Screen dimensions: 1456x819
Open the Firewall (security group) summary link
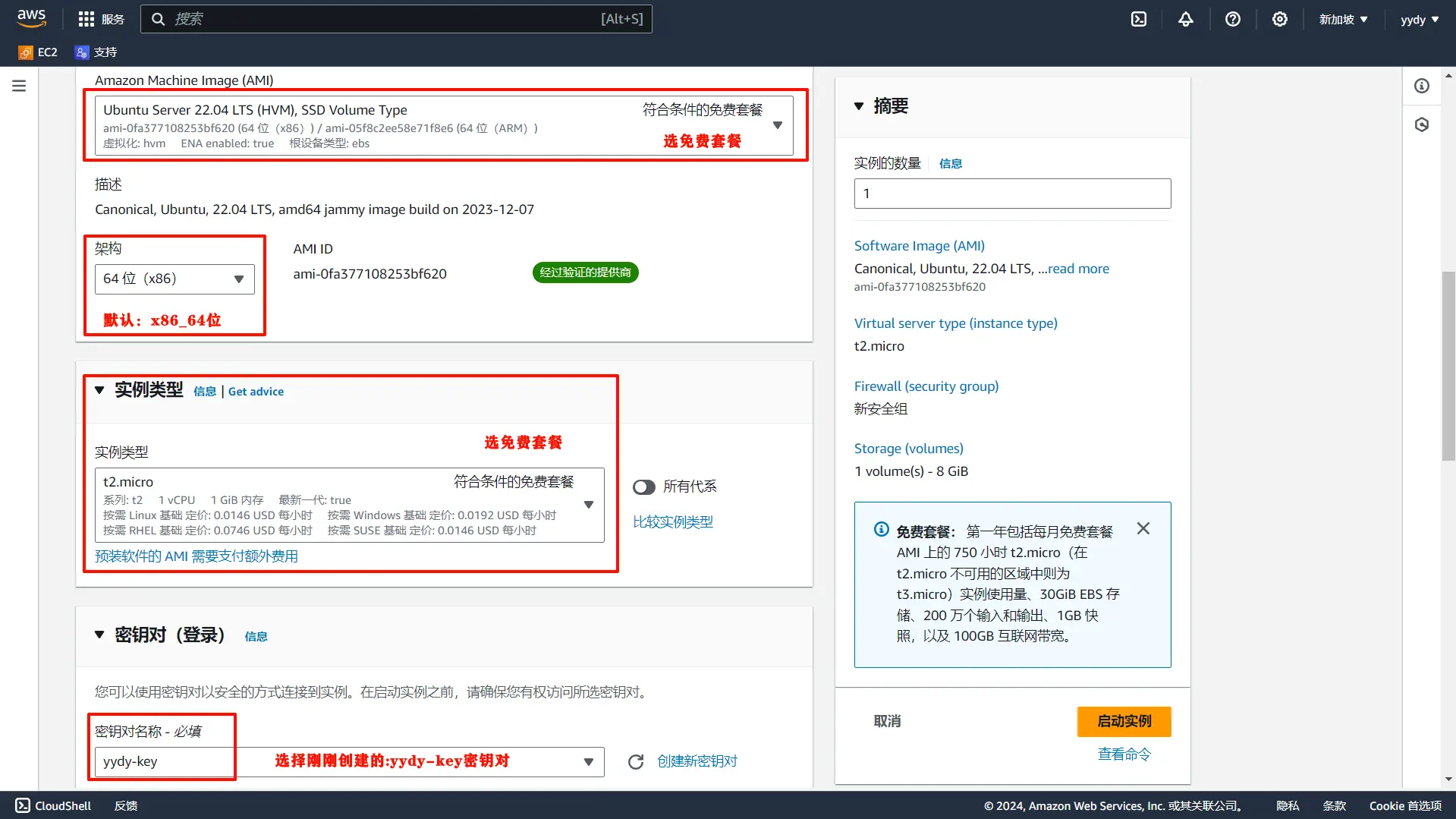click(x=926, y=386)
